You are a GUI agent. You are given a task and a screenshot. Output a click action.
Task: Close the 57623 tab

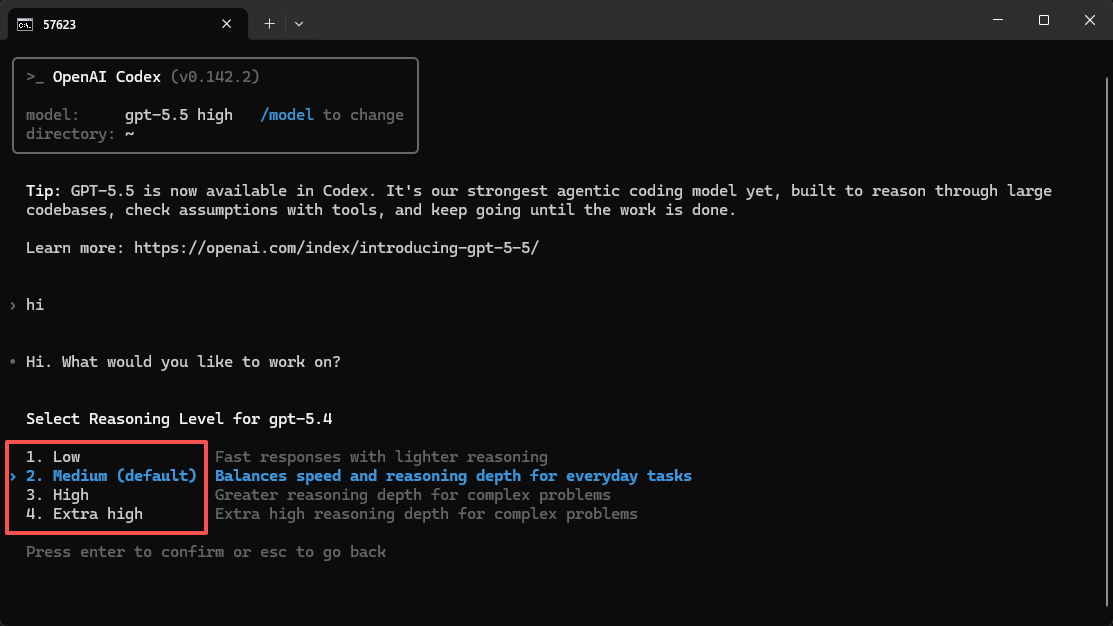[x=226, y=24]
